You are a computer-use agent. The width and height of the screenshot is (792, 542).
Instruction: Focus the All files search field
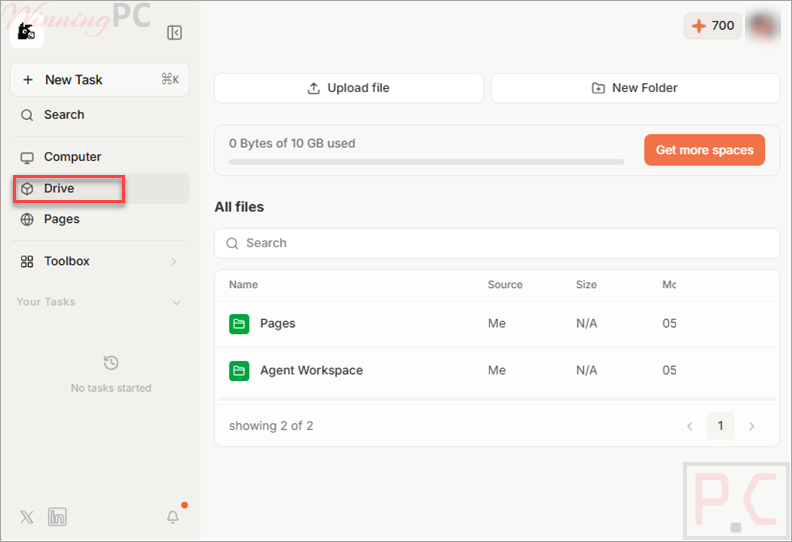pos(497,243)
